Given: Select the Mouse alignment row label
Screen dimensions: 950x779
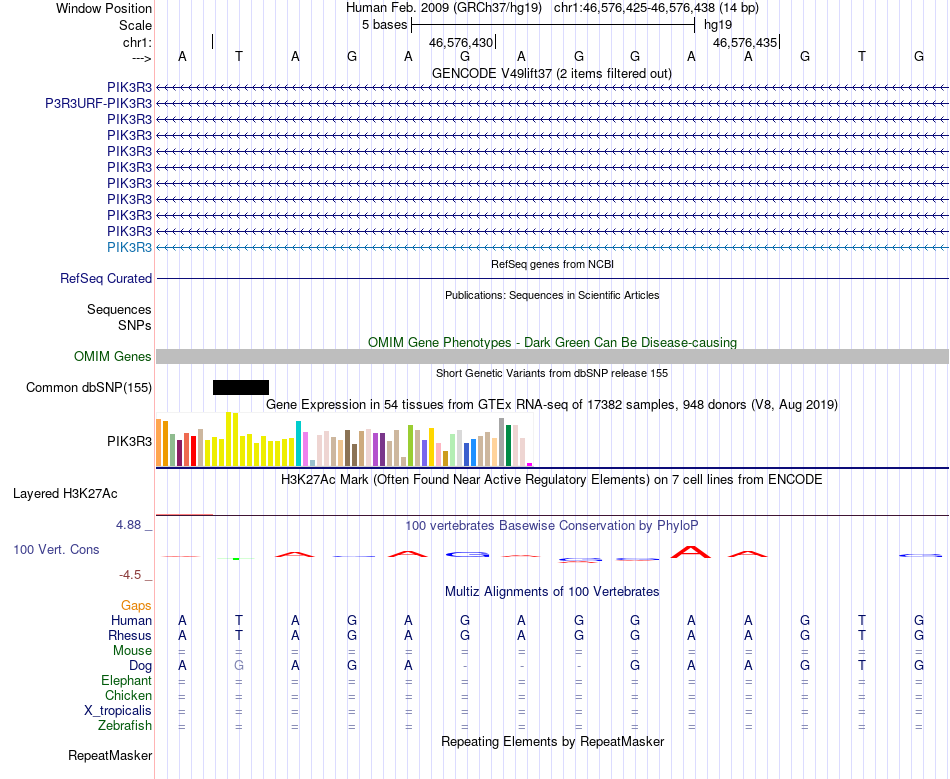Looking at the screenshot, I should click(x=133, y=651).
